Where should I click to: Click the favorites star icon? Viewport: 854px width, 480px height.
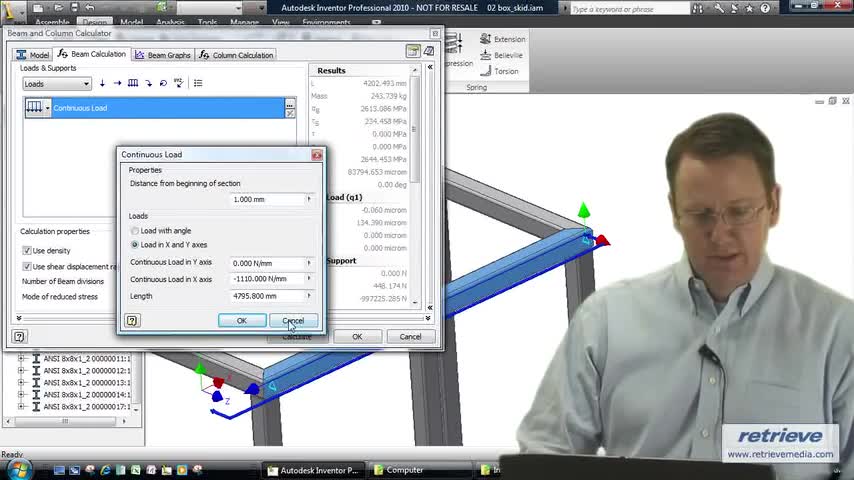coord(749,8)
